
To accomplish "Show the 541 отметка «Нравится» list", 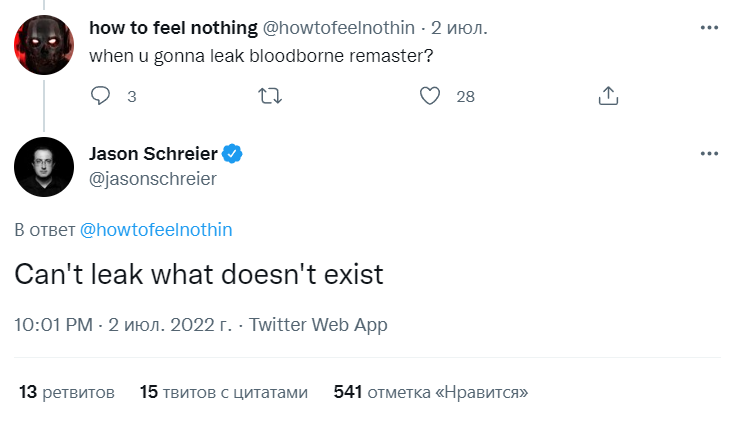I will point(431,392).
